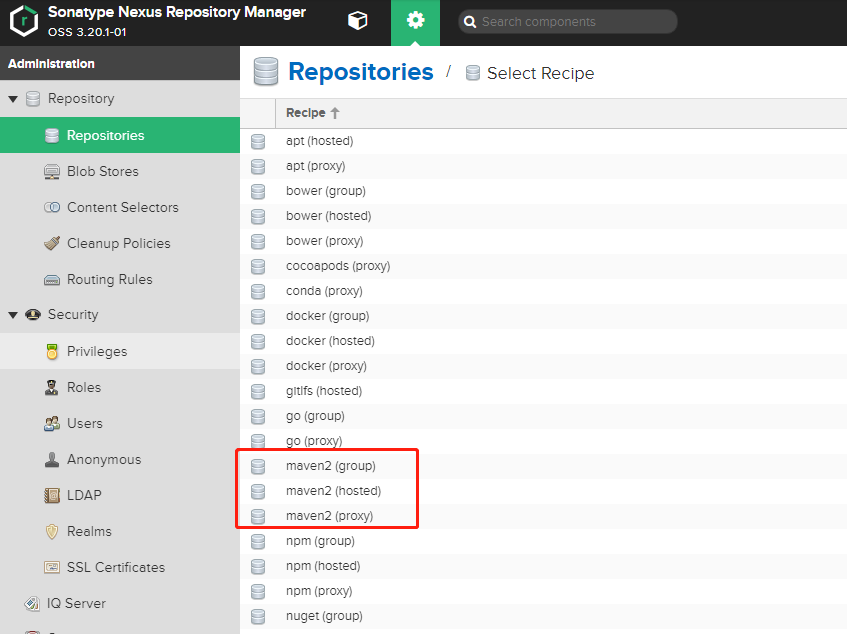
Task: Select the go (proxy) recipe
Action: point(543,441)
